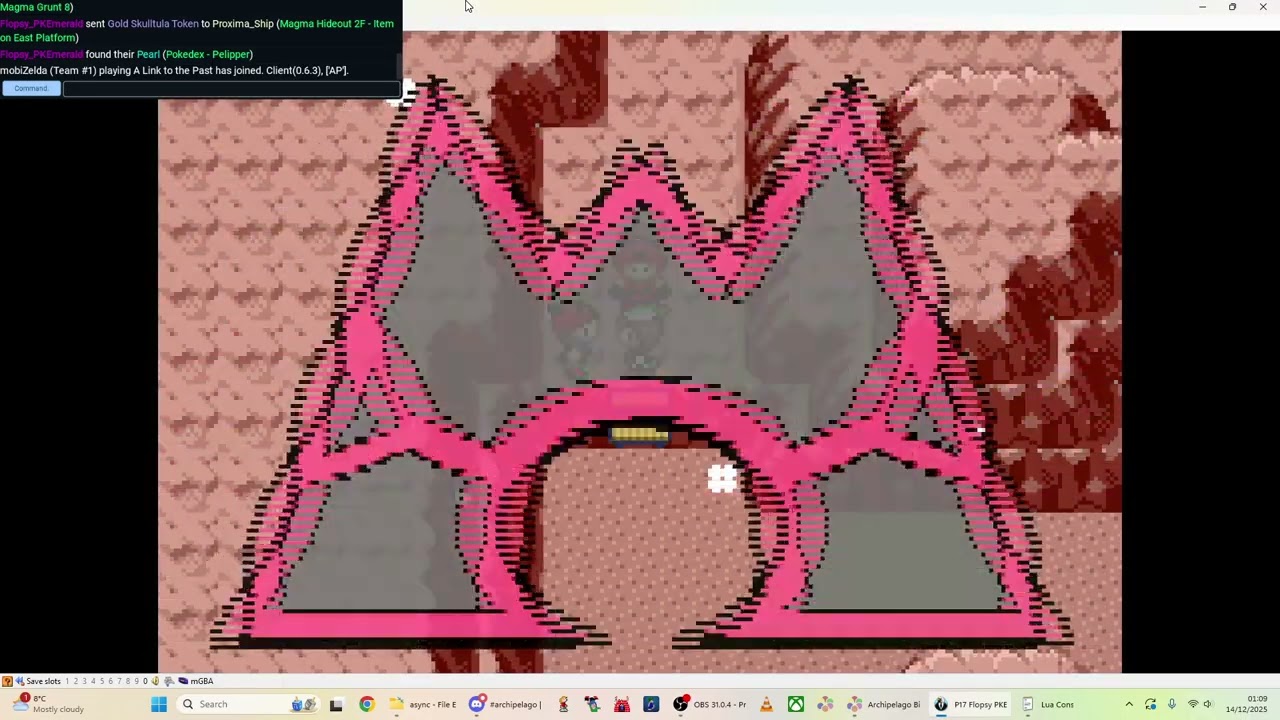1280x720 pixels.
Task: Click the sync status tray icon
Action: tap(1151, 704)
